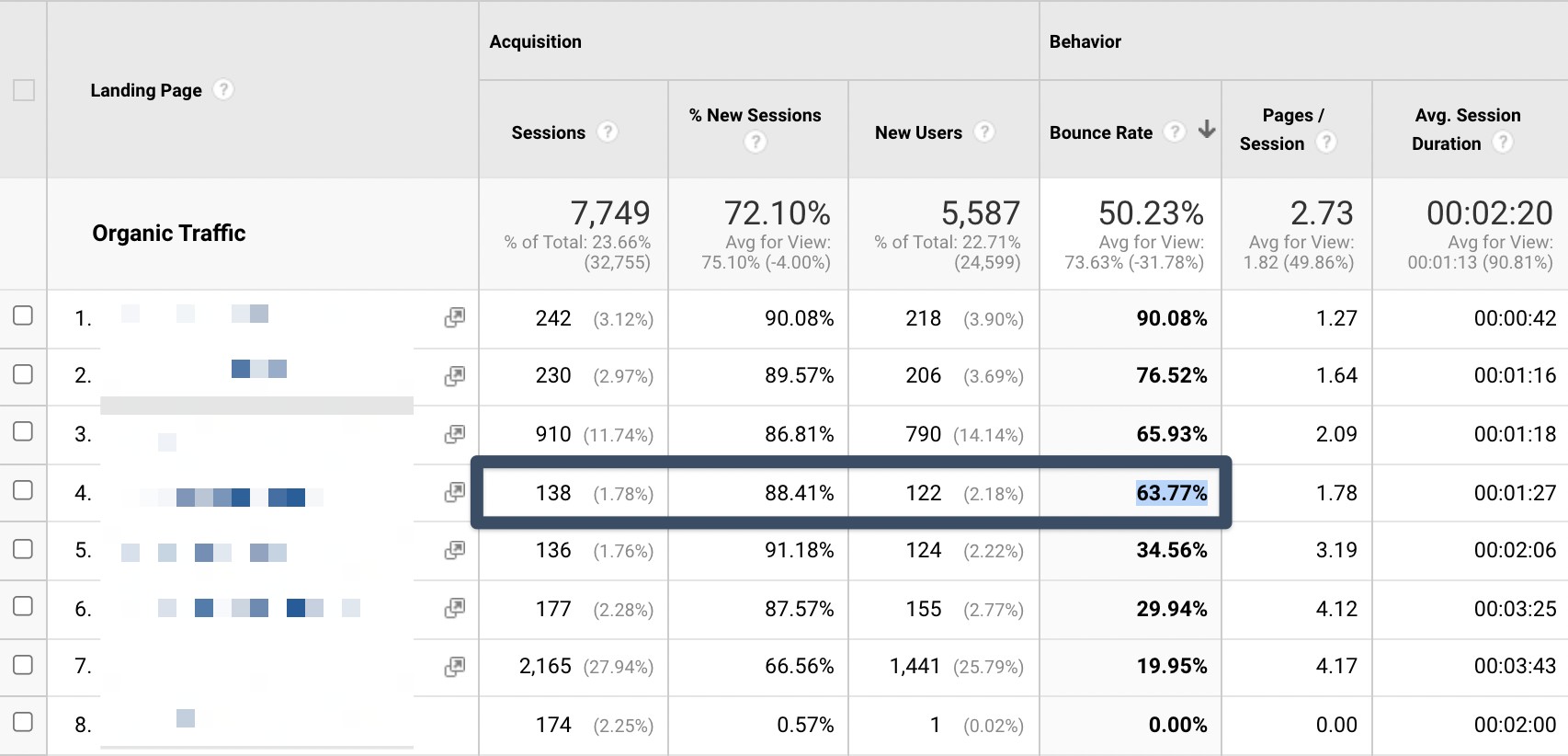Check the box for row 8
The width and height of the screenshot is (1568, 756).
click(x=23, y=722)
